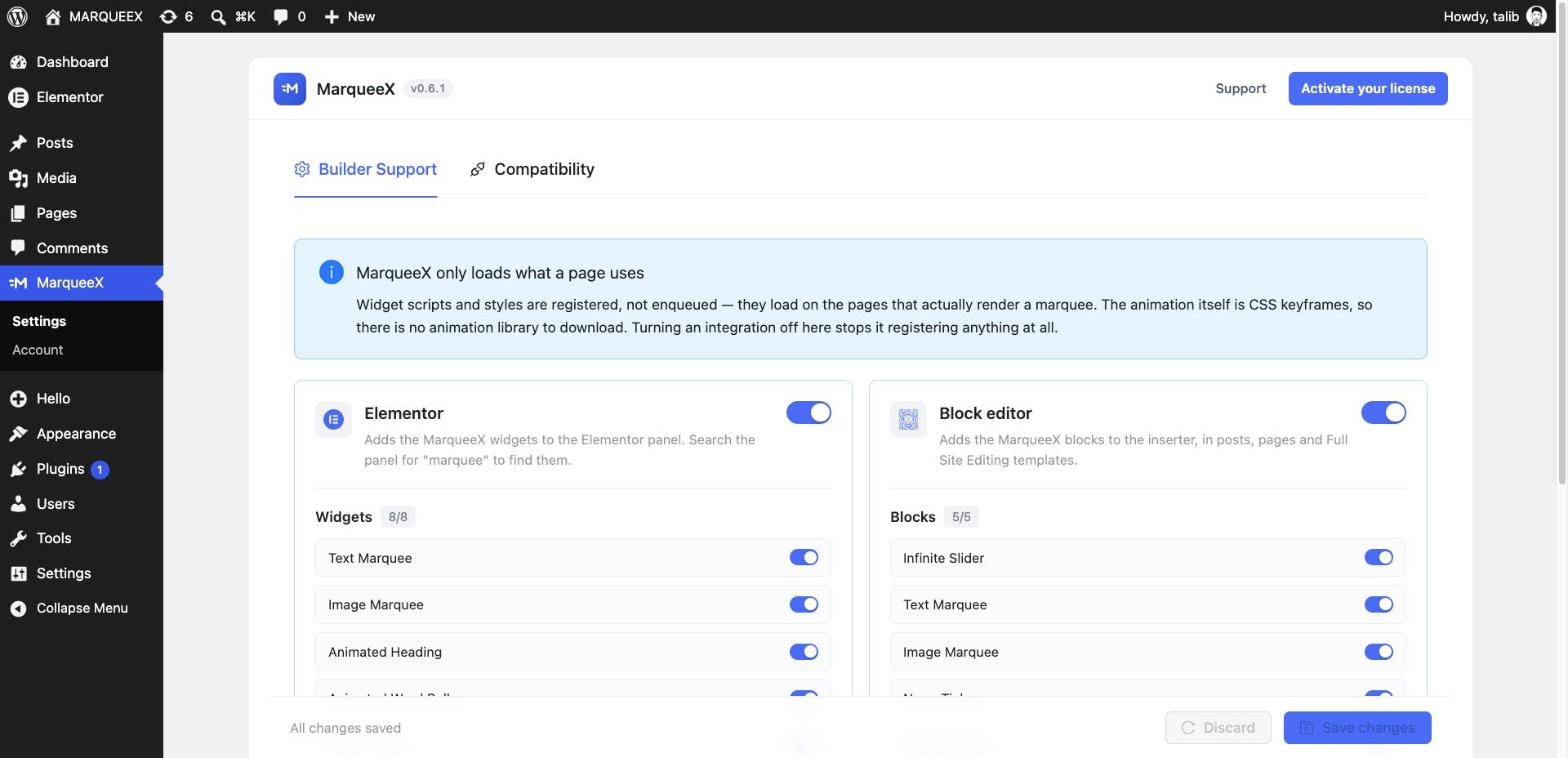Click the ⌘K search shortcut label
The image size is (1568, 758).
pos(245,16)
